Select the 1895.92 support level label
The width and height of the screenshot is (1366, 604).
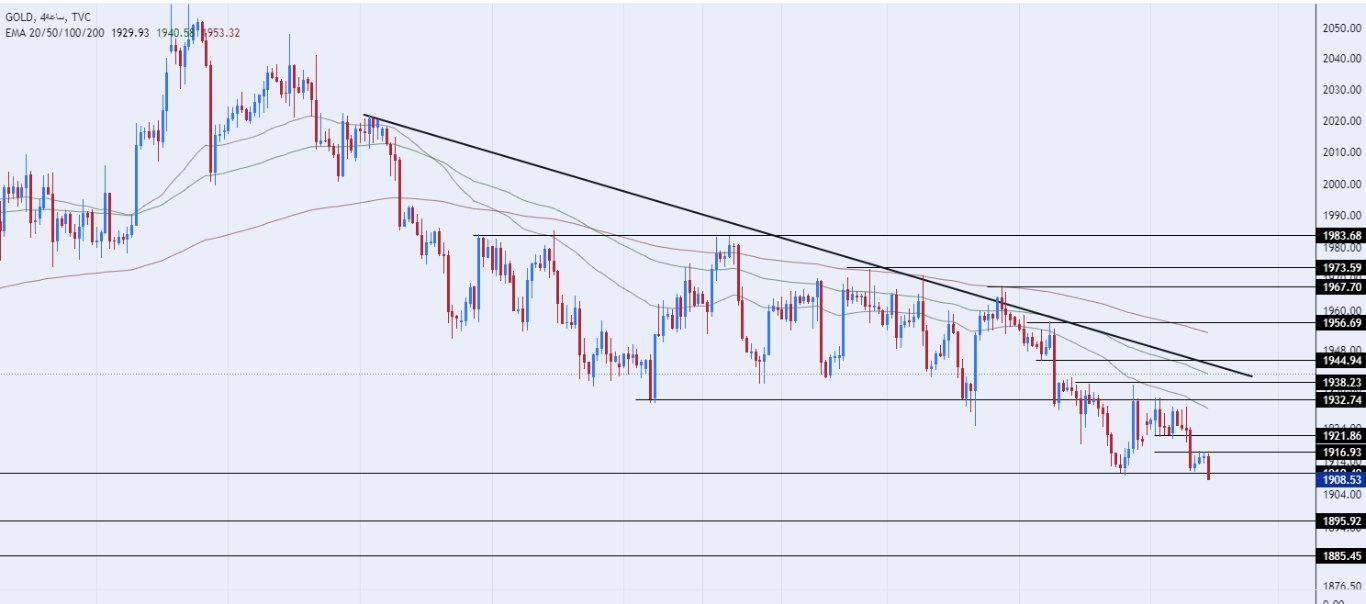(x=1341, y=521)
